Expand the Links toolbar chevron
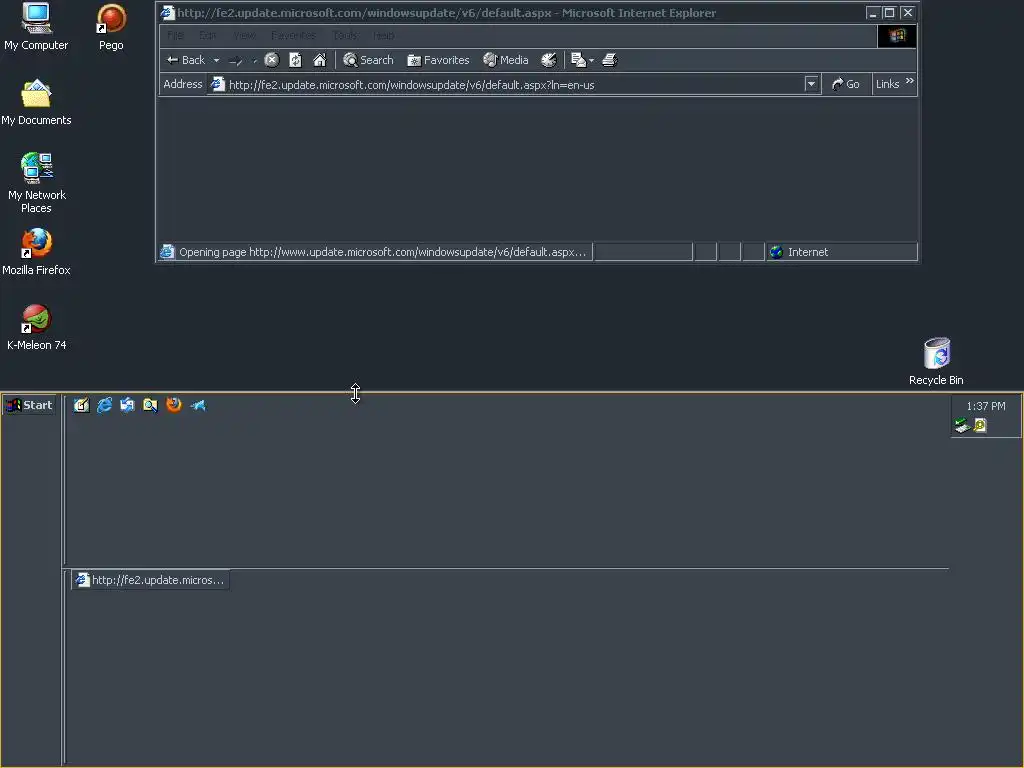The height and width of the screenshot is (768, 1024). [910, 81]
